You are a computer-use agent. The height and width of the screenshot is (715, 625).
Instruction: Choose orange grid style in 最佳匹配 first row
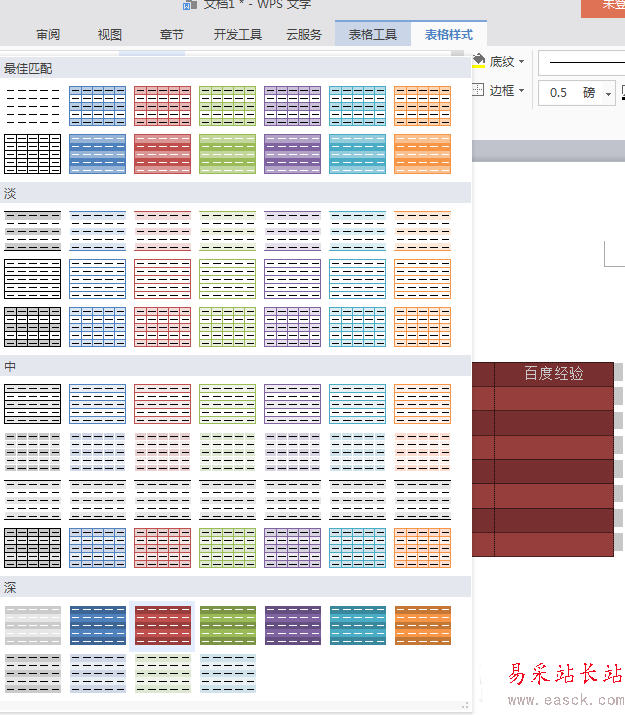click(x=423, y=106)
